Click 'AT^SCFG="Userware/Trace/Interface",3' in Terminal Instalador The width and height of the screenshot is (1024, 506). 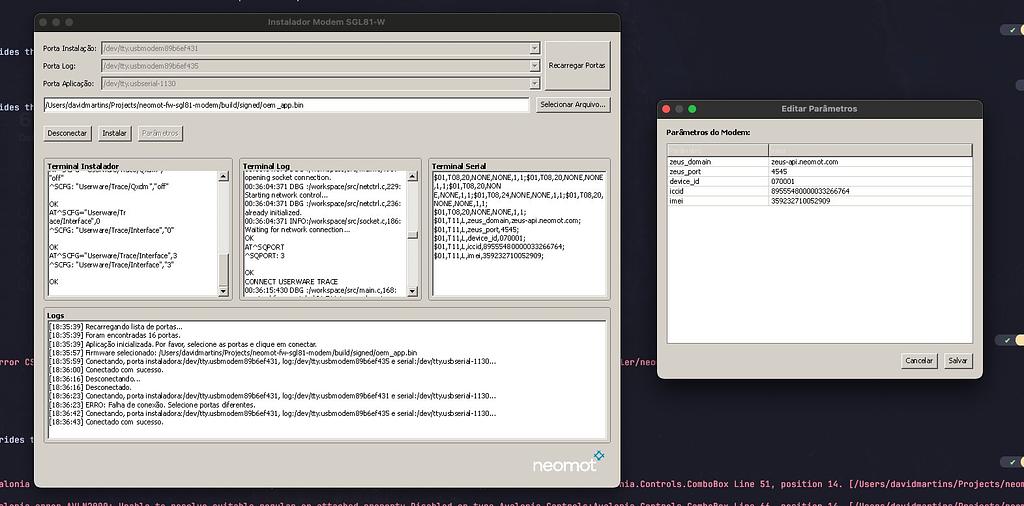pos(113,256)
